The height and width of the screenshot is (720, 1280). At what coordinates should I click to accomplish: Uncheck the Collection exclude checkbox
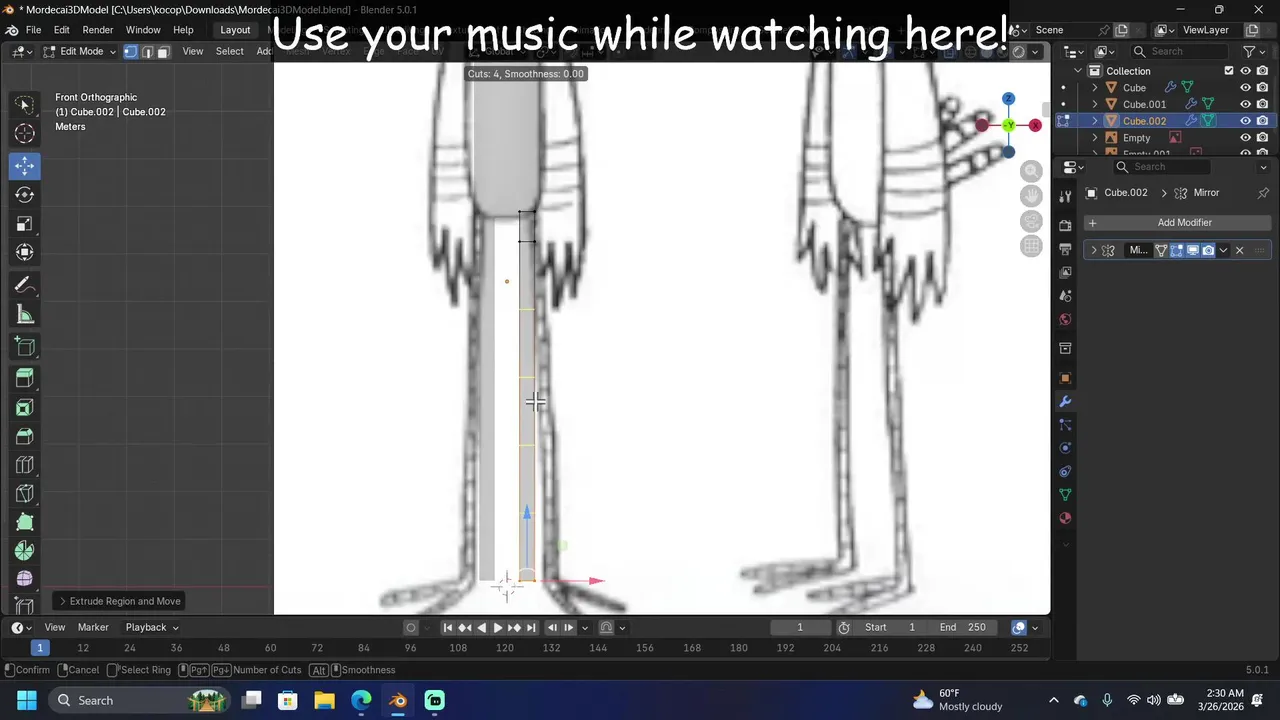point(1229,71)
